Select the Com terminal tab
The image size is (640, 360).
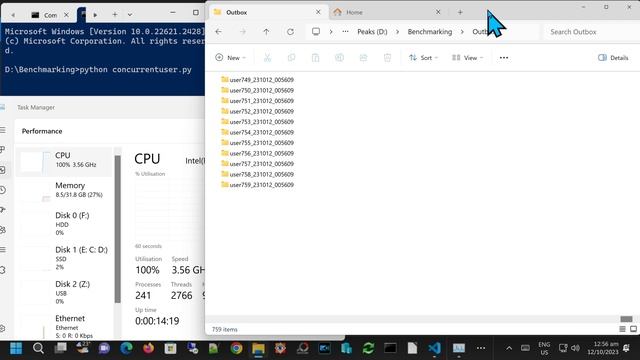click(x=50, y=15)
